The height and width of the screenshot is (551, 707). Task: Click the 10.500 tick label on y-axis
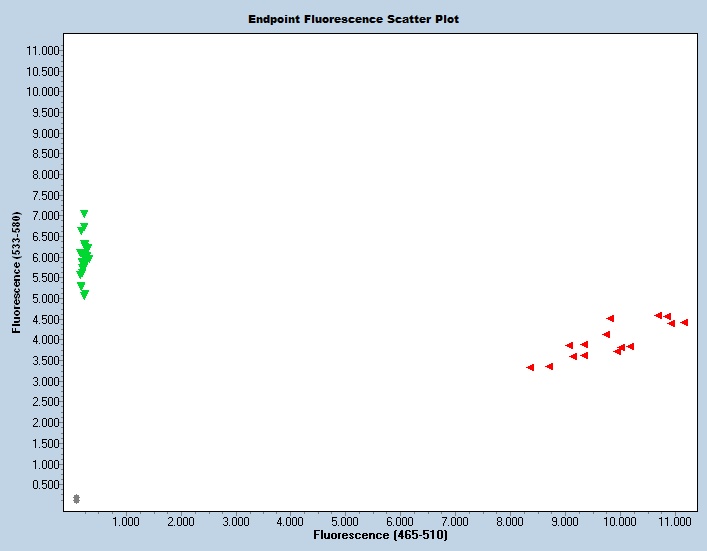click(42, 71)
